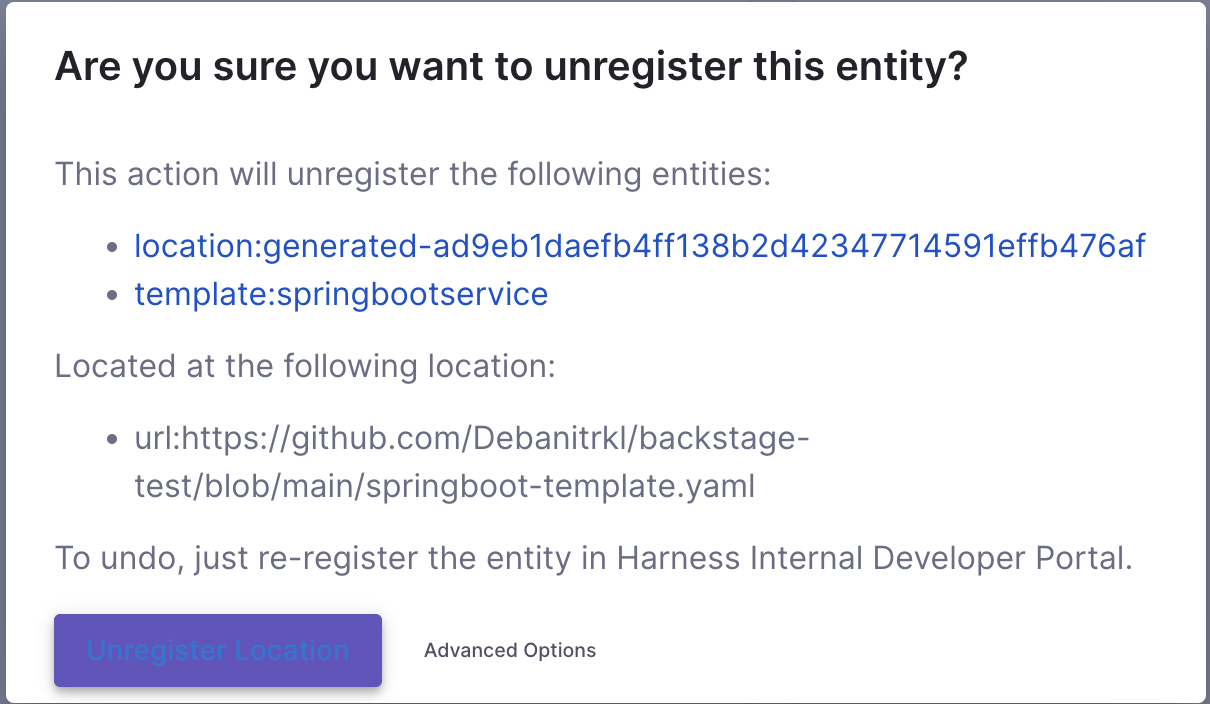The image size is (1210, 704).
Task: Confirm with the Unregister Location button
Action: [218, 650]
